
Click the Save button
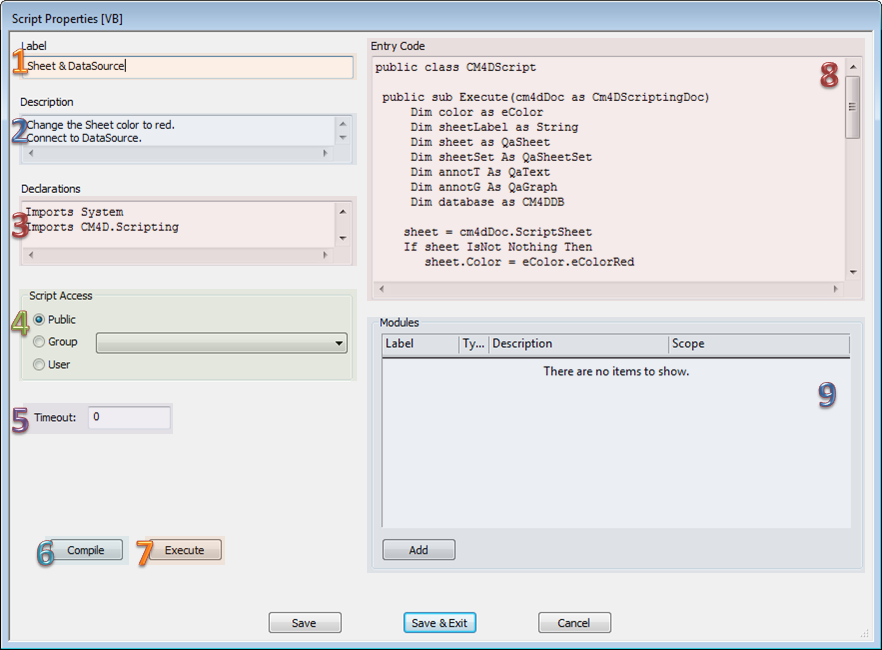click(304, 623)
